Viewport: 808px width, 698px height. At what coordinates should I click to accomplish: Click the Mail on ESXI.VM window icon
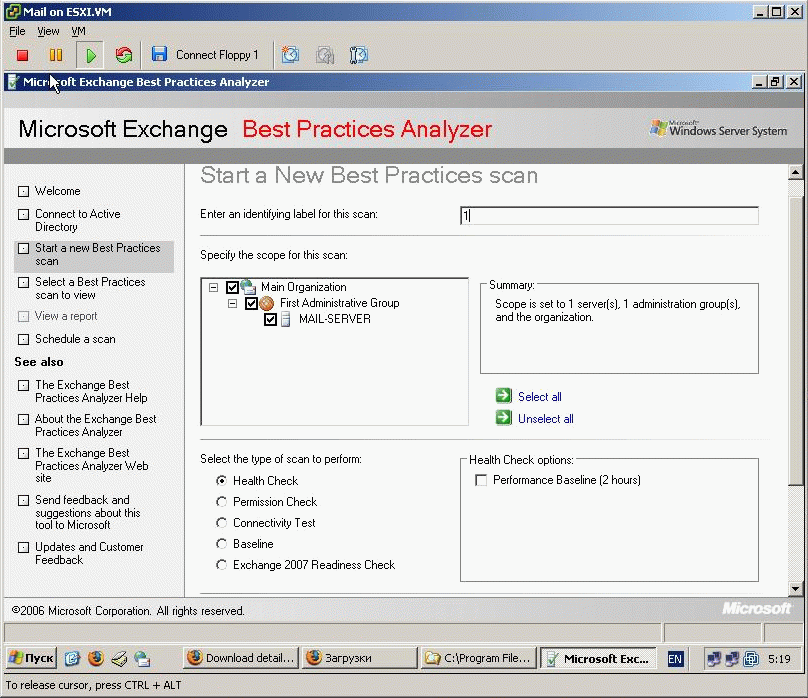pyautogui.click(x=12, y=11)
